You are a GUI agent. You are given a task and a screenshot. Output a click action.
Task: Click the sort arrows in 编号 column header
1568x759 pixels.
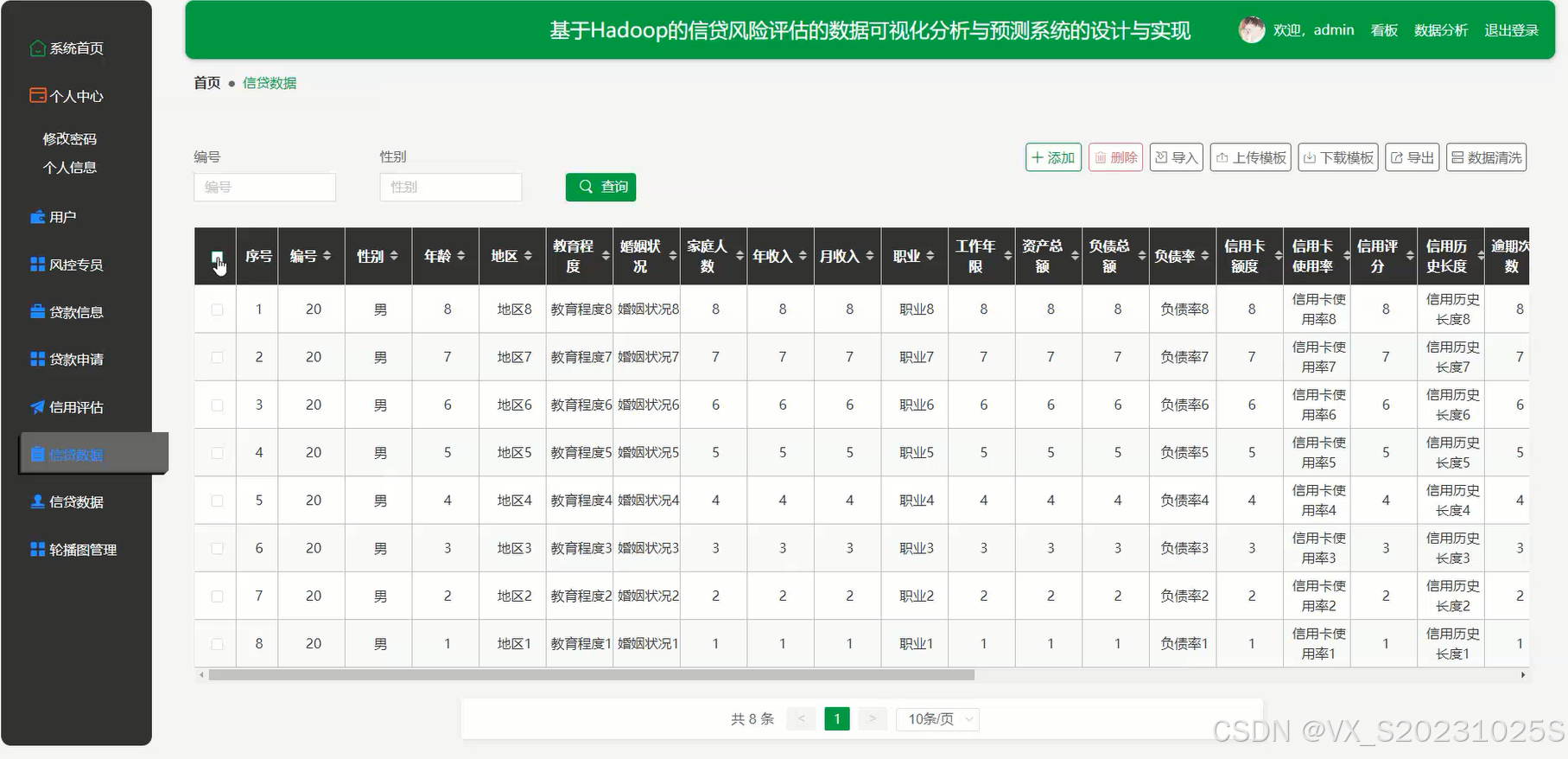point(327,256)
